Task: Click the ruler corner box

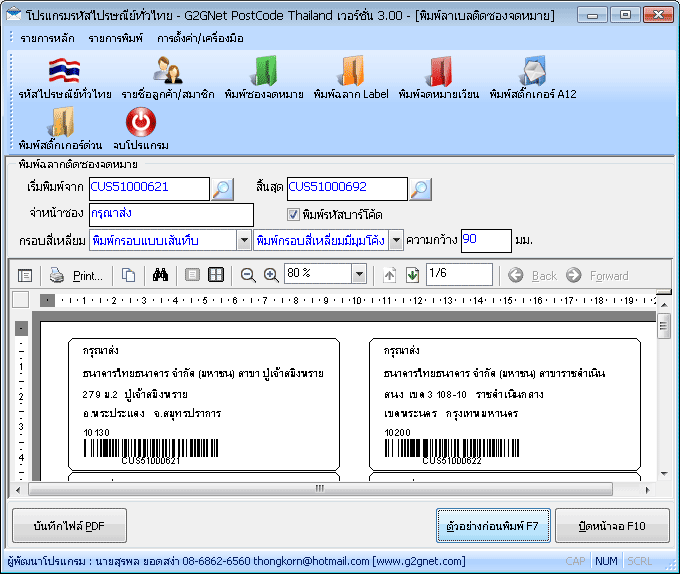Action: pos(21,300)
